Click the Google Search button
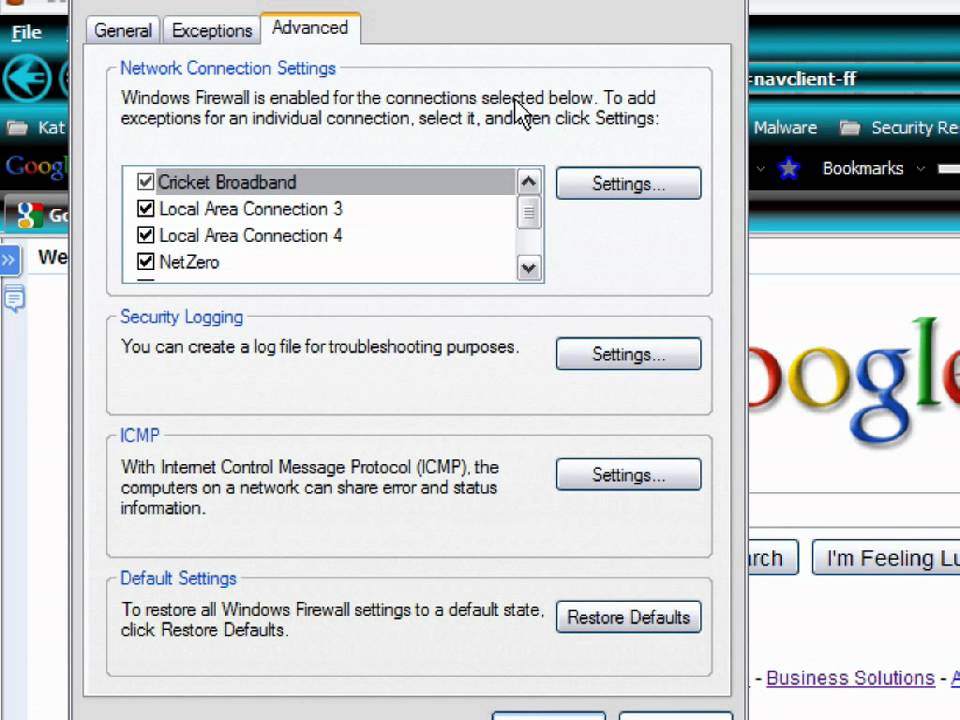 (773, 558)
